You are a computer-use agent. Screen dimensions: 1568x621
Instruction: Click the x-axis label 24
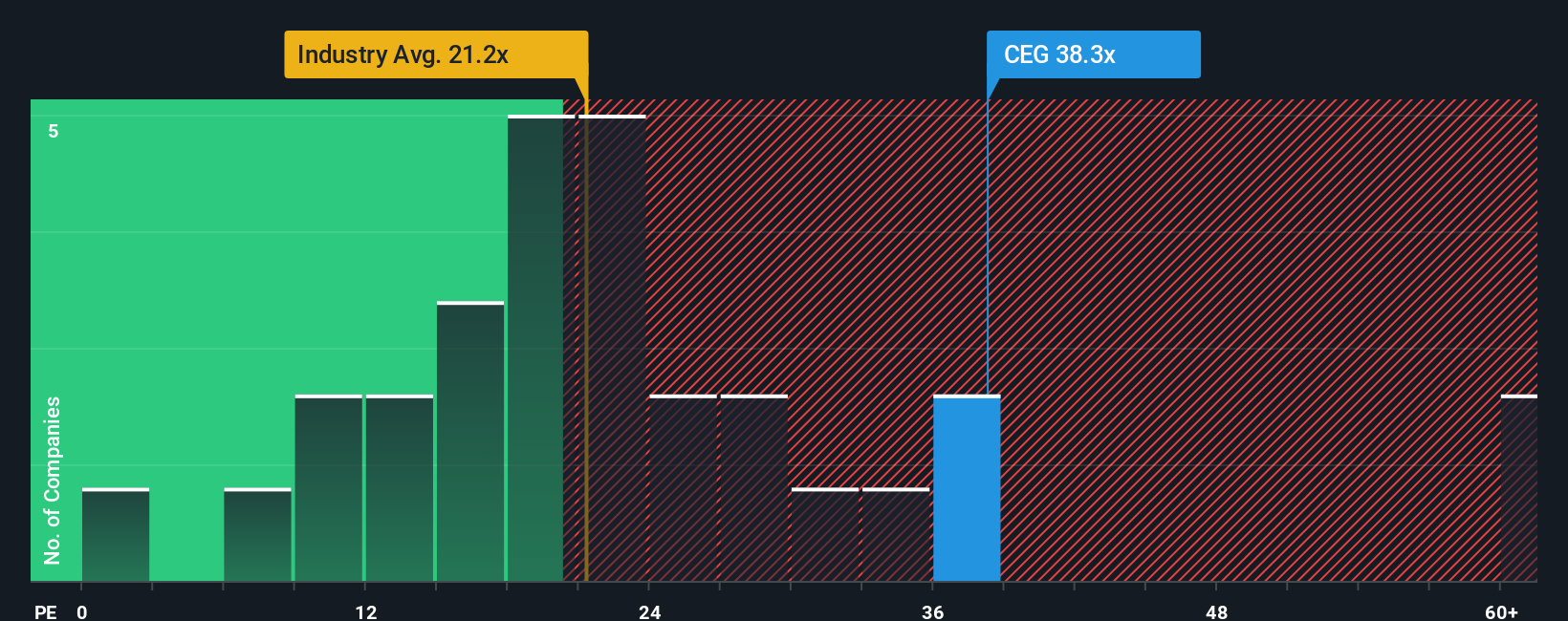tap(649, 611)
